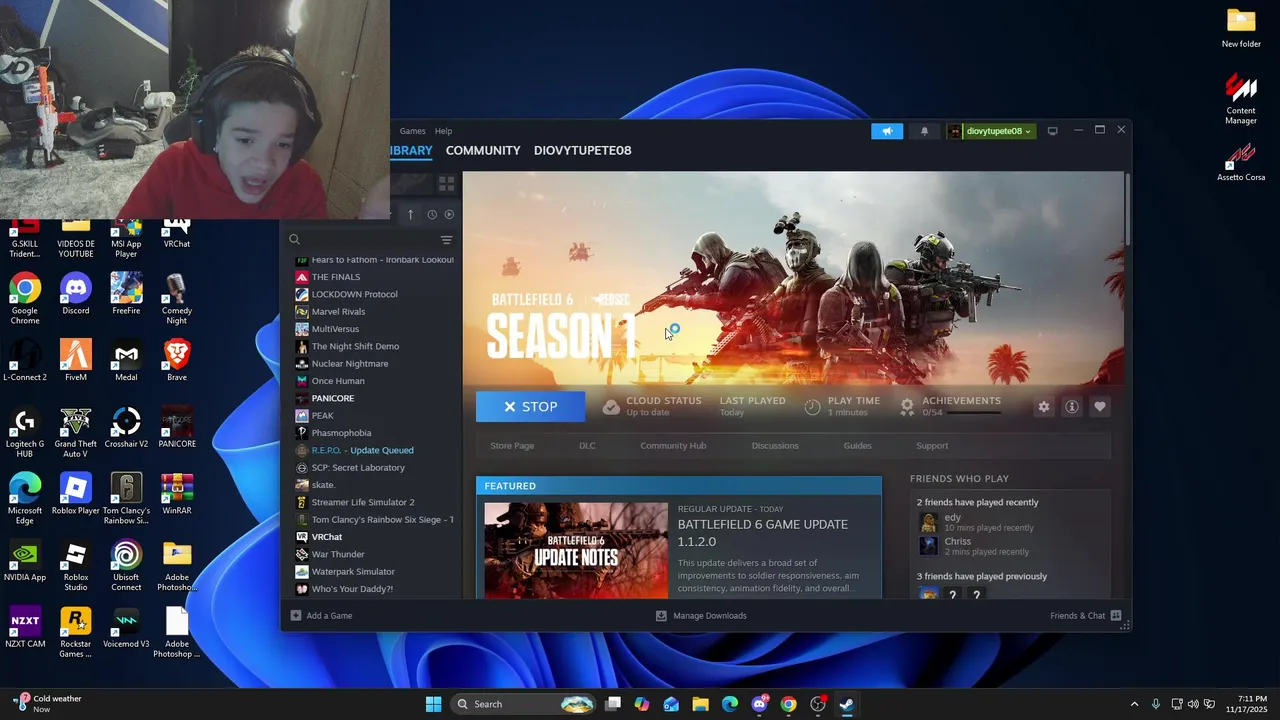Screen dimensions: 1280x720
Task: Open the New folder desktop icon
Action: [1241, 28]
